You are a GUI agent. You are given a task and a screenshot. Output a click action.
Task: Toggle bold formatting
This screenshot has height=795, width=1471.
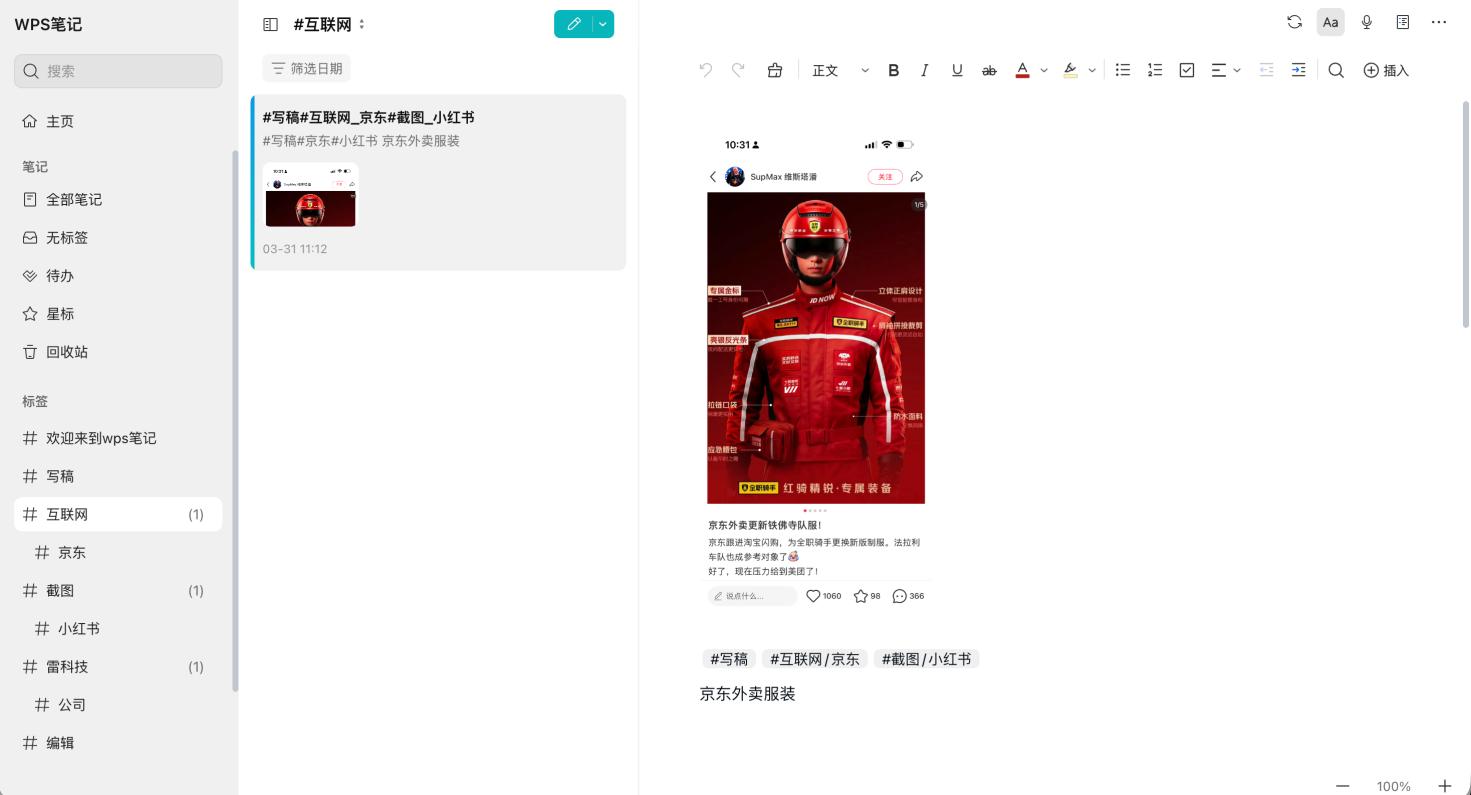pos(893,70)
